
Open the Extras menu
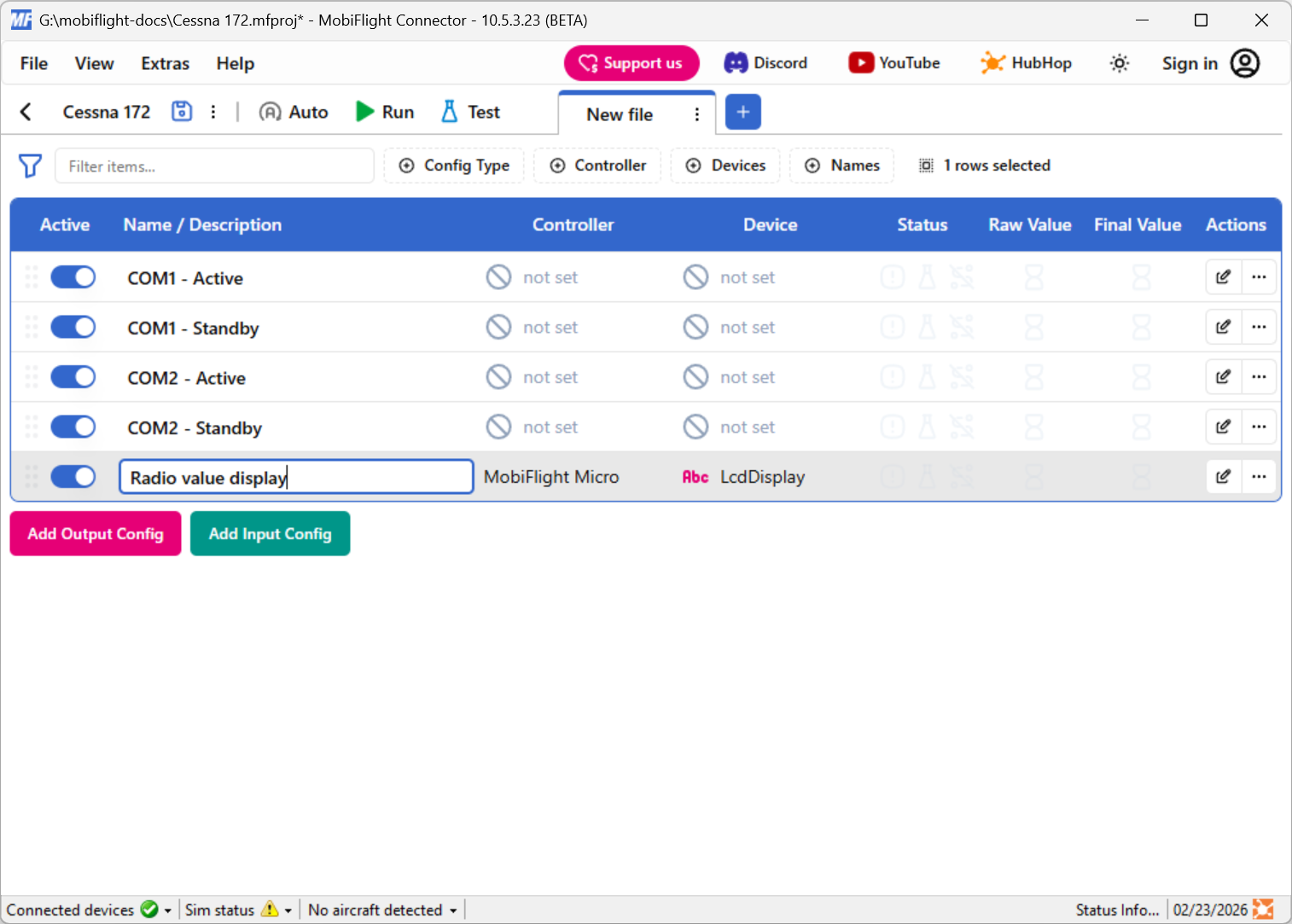tap(164, 63)
